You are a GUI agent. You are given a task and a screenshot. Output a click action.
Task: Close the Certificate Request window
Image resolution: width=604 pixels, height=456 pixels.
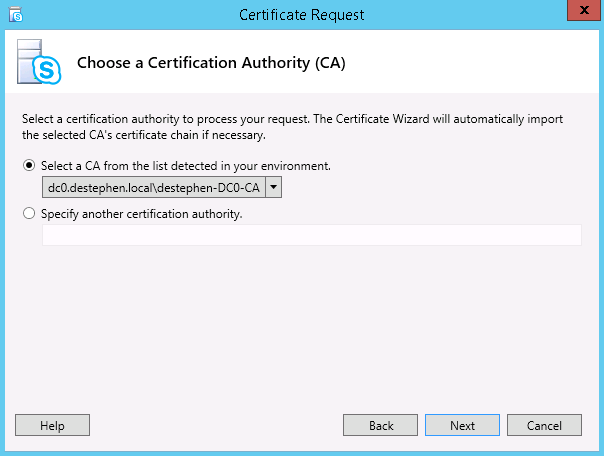584,10
